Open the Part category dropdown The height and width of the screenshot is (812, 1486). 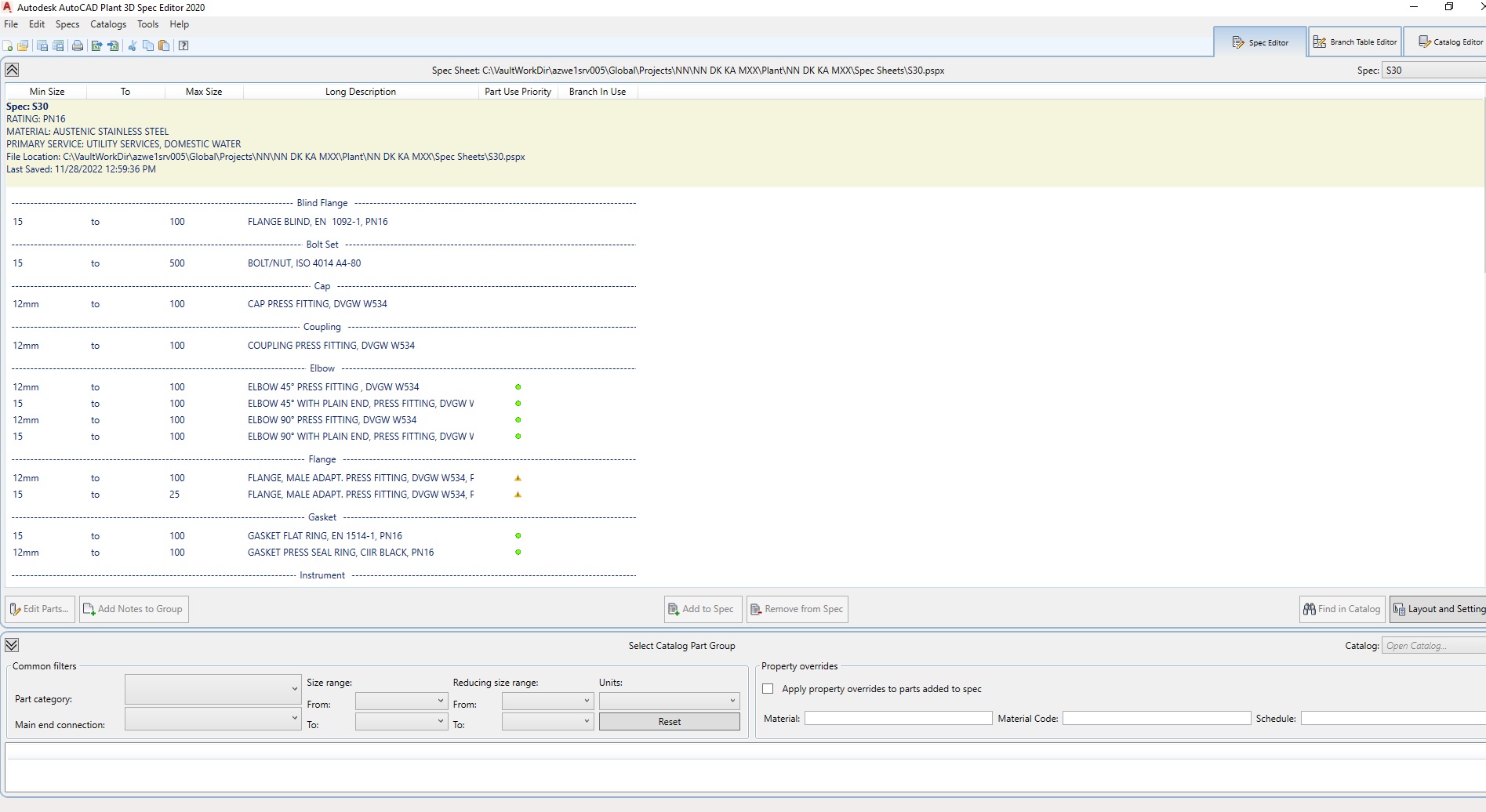213,689
